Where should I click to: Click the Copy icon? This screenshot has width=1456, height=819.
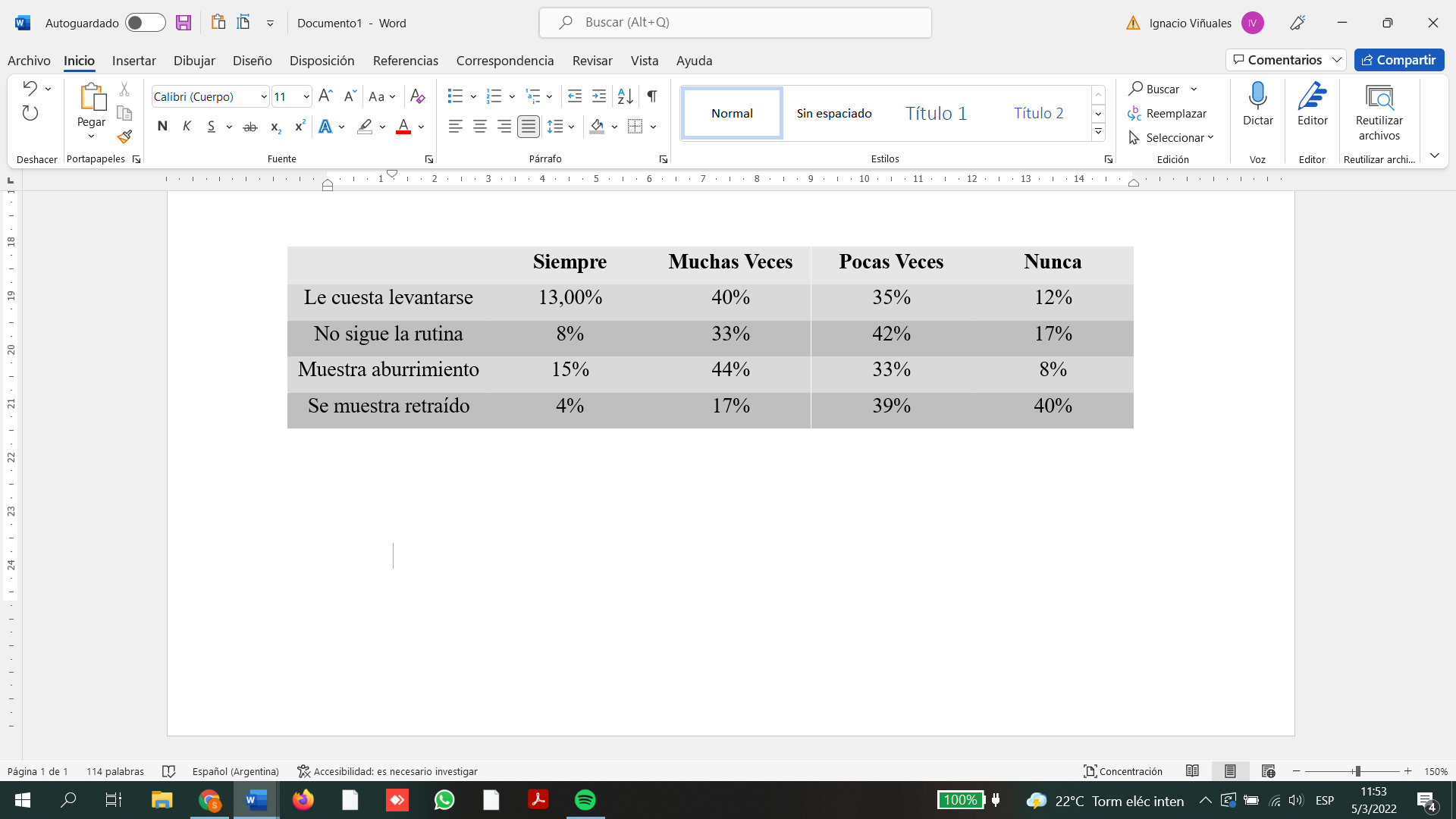coord(124,113)
